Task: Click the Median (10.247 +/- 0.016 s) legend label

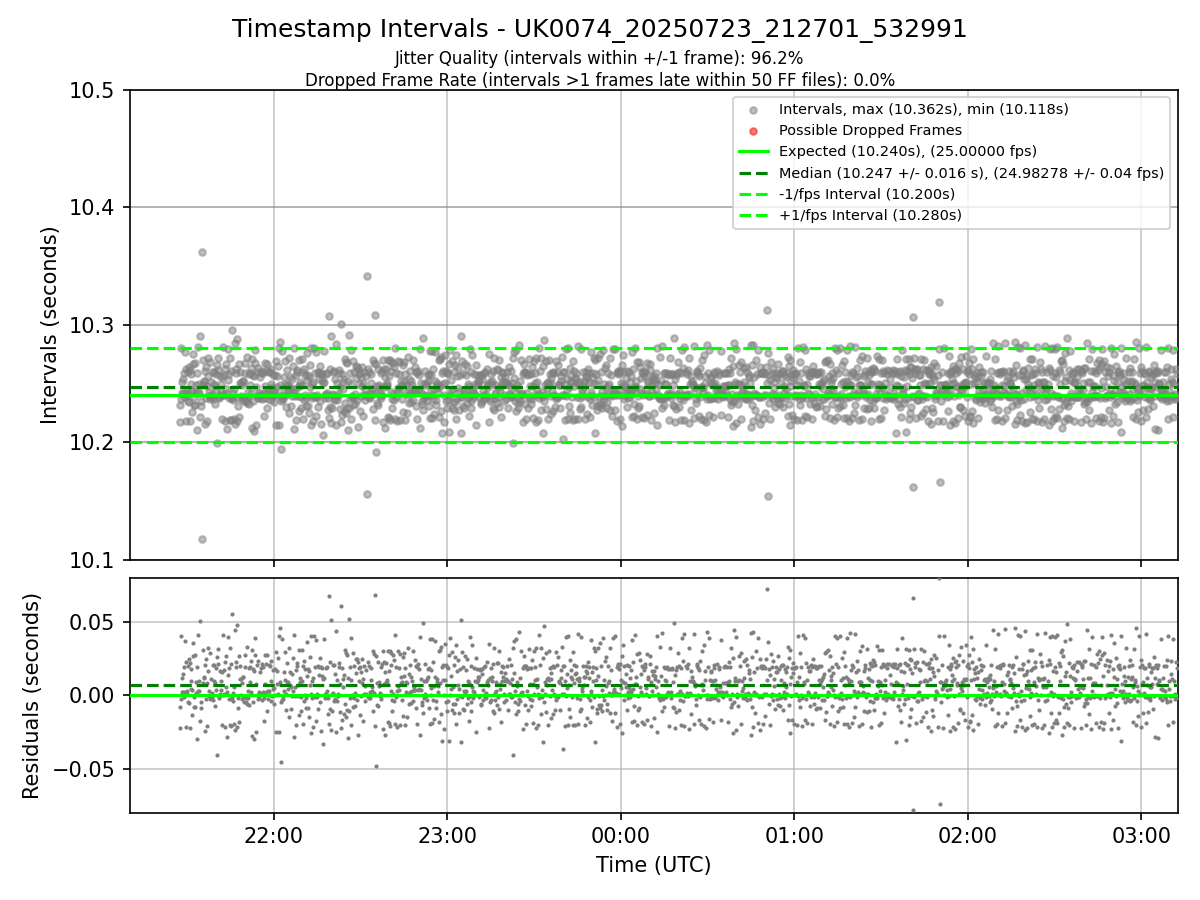Action: pos(971,173)
